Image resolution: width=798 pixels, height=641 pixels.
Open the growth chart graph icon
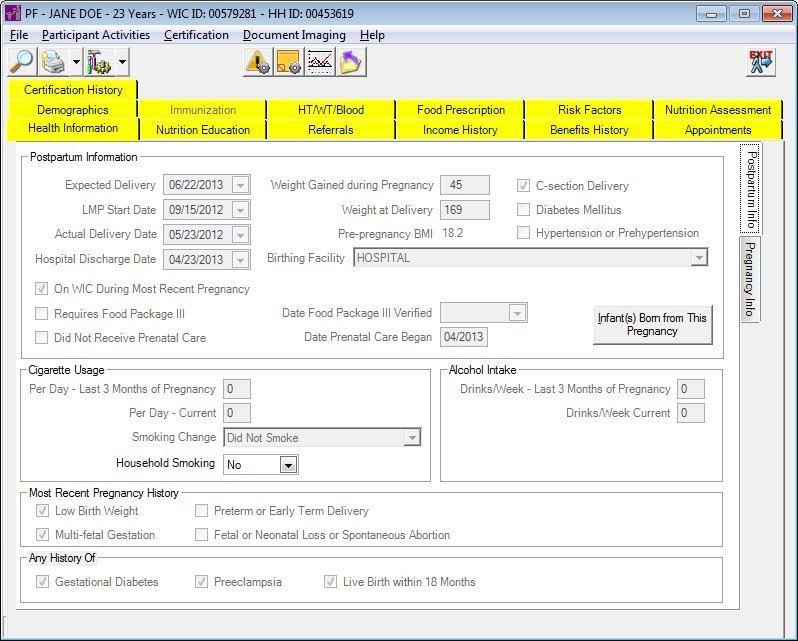pyautogui.click(x=320, y=62)
